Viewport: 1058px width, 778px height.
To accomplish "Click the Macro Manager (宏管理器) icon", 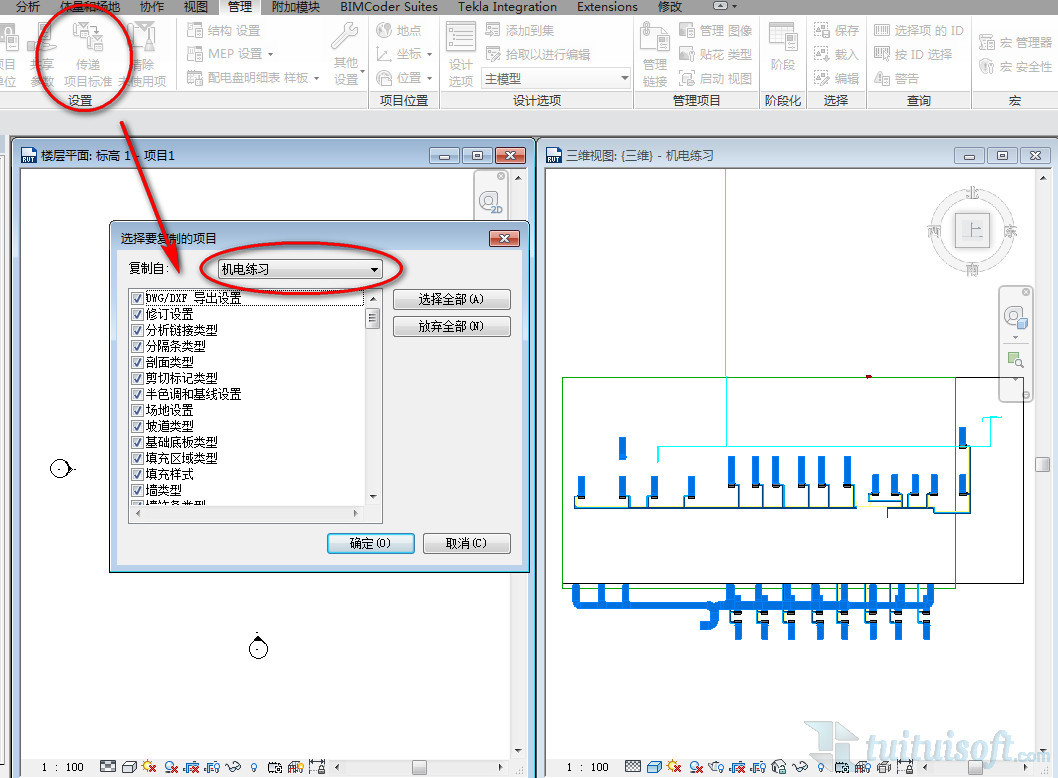I will [x=1013, y=43].
